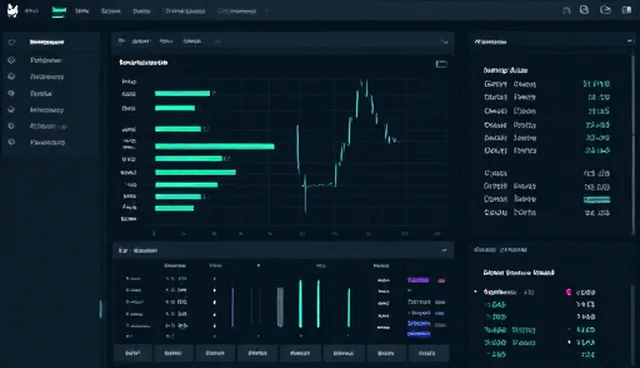The image size is (640, 368).
Task: Select the green underlined active top navigation tab
Action: [59, 11]
